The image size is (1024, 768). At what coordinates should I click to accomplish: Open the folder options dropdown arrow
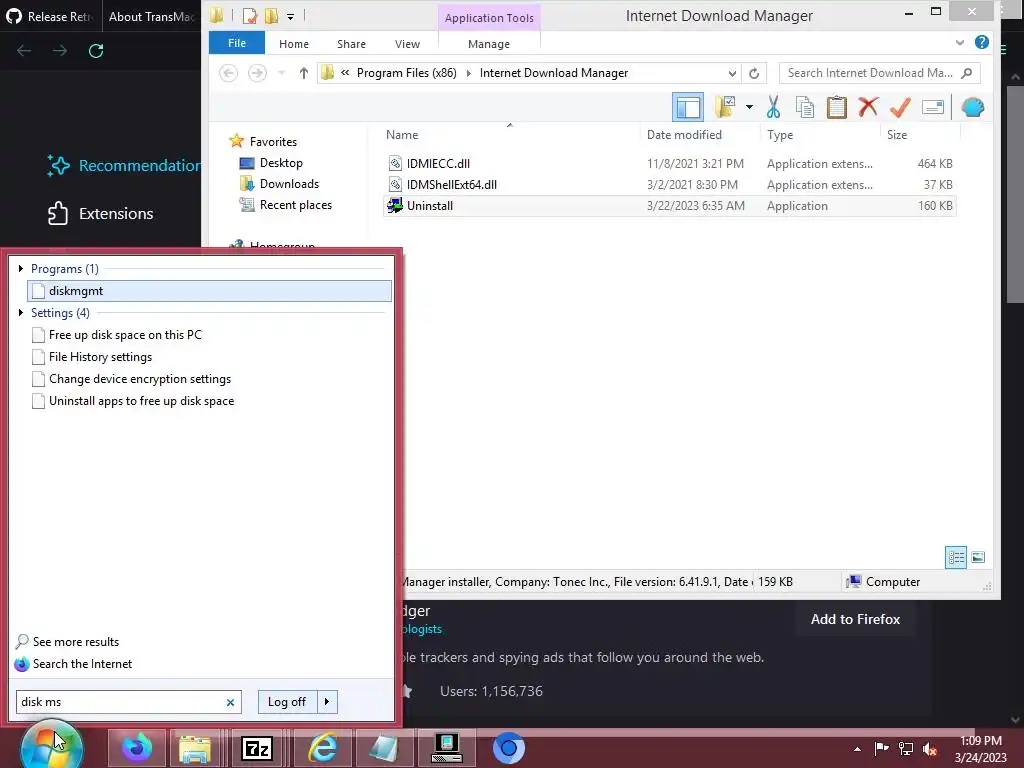[x=749, y=107]
